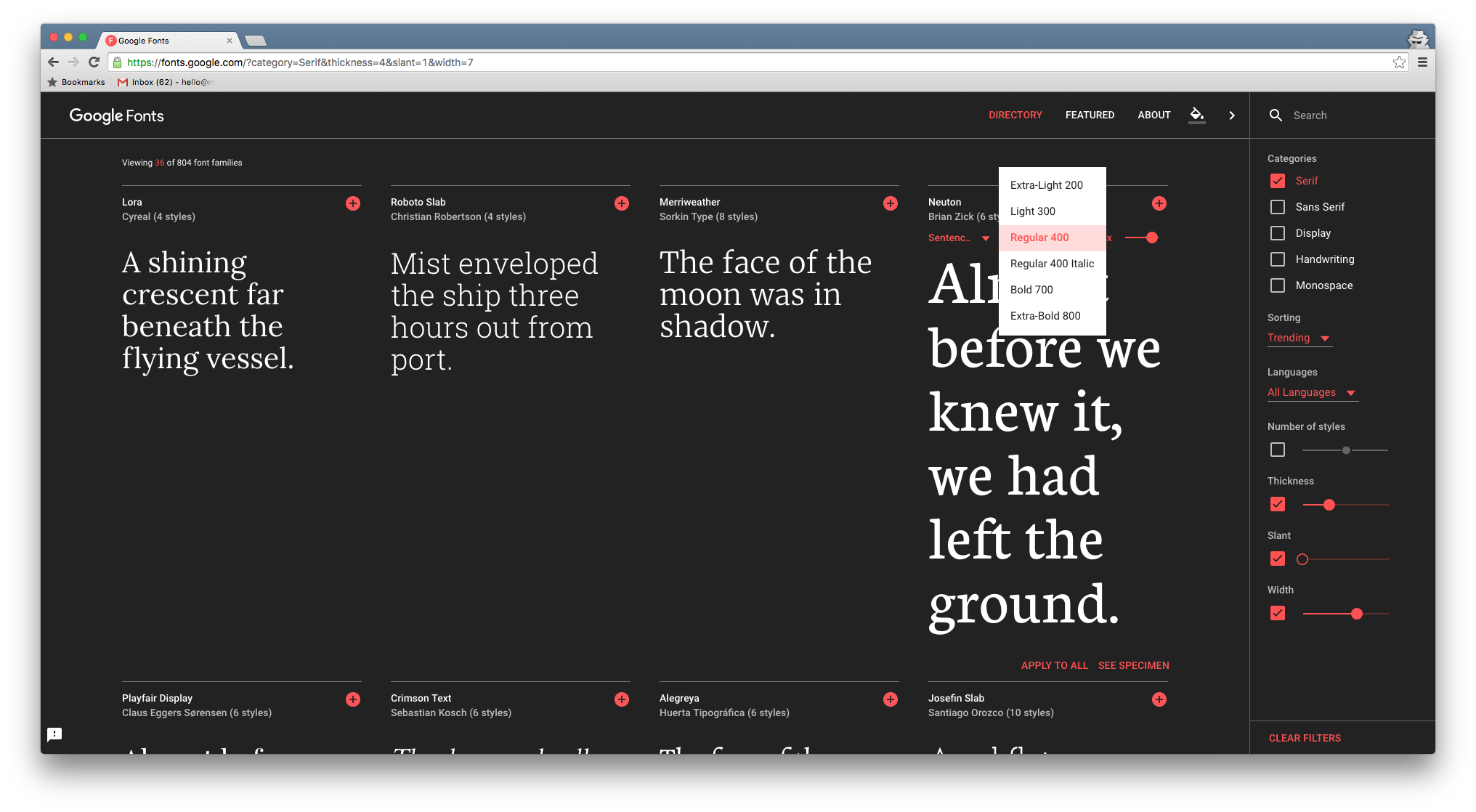The width and height of the screenshot is (1476, 812).
Task: Close the Google Fonts browser tab
Action: (x=230, y=41)
